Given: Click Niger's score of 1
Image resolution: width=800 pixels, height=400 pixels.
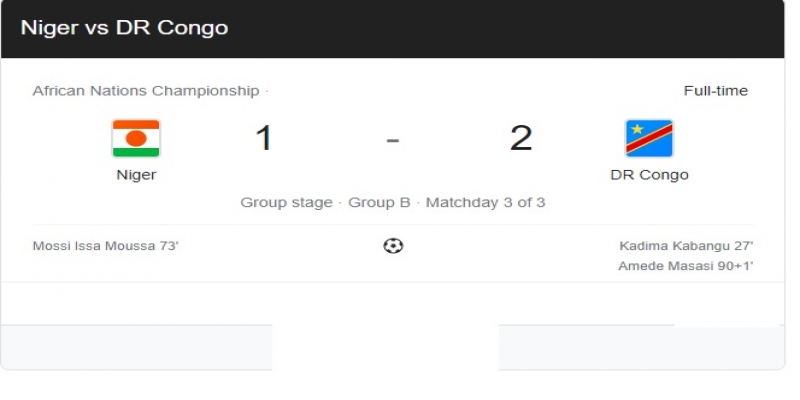Looking at the screenshot, I should tap(264, 138).
